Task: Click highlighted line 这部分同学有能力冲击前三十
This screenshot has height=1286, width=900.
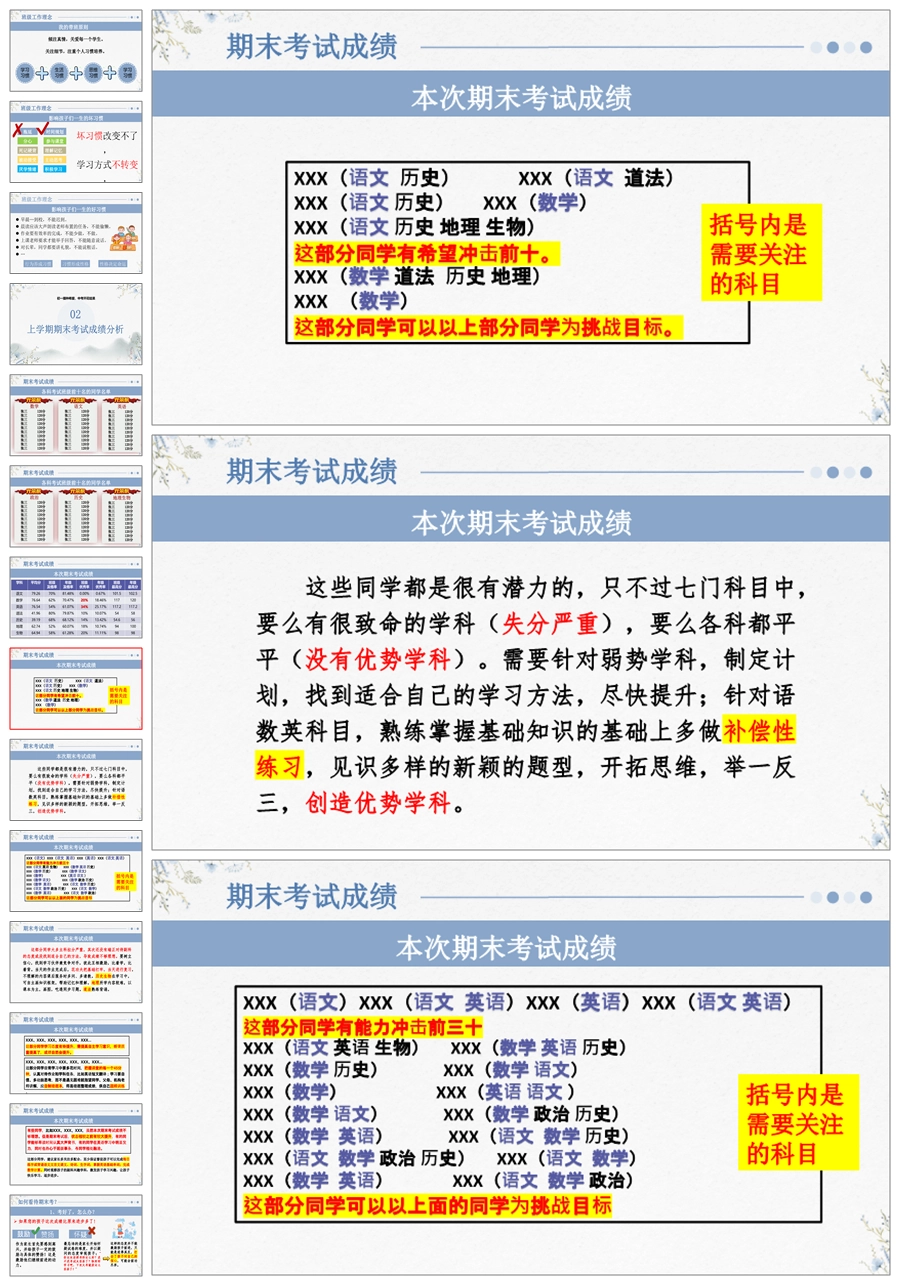Action: (363, 1026)
